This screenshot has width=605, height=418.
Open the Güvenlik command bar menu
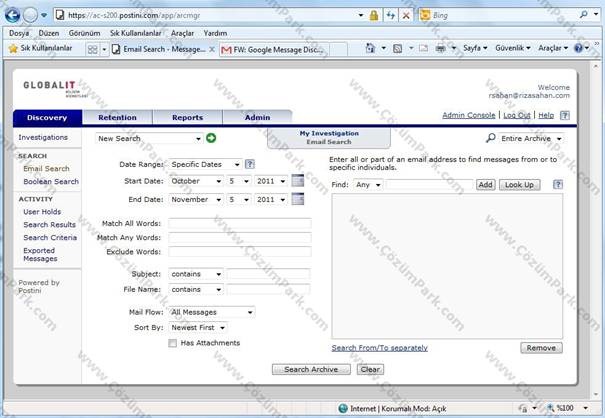tap(513, 48)
